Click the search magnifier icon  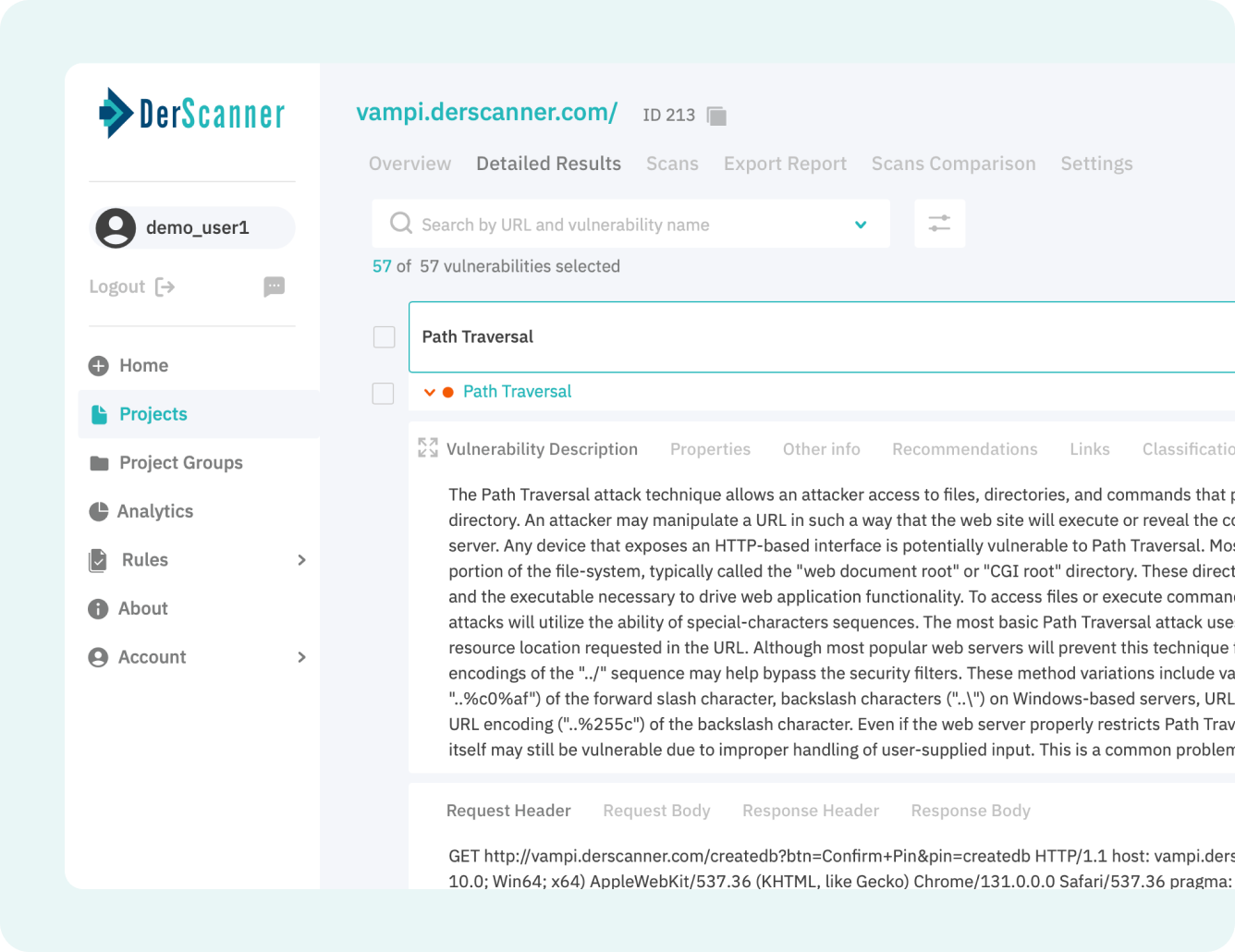pyautogui.click(x=401, y=223)
